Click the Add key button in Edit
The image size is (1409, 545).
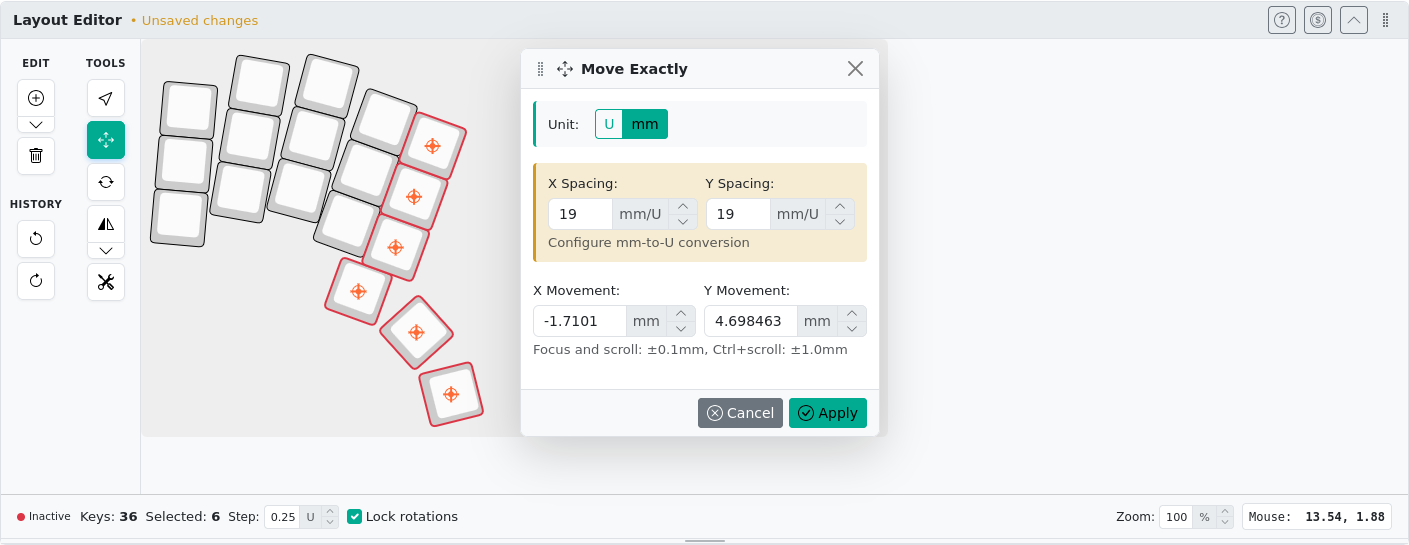(36, 98)
